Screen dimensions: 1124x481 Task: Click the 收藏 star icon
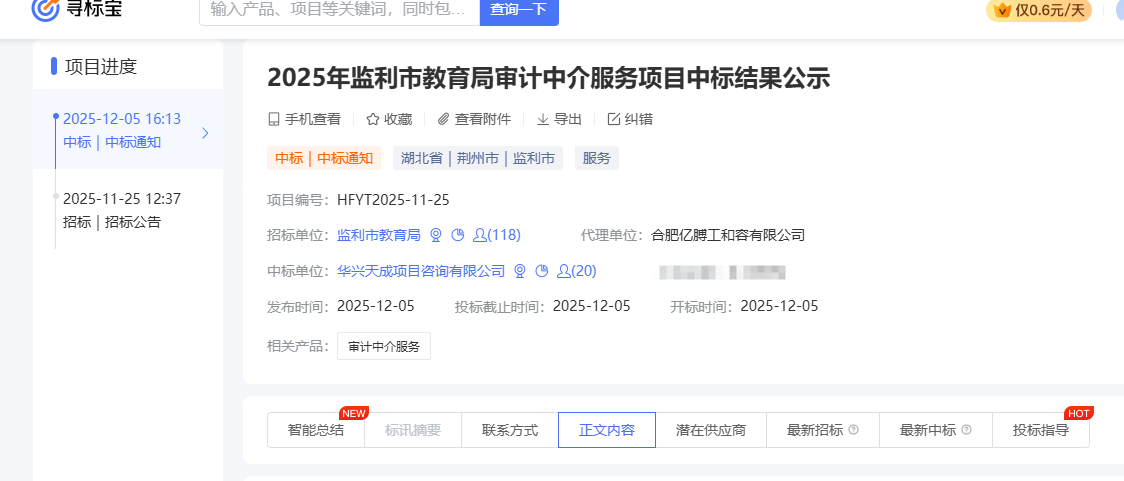click(373, 119)
